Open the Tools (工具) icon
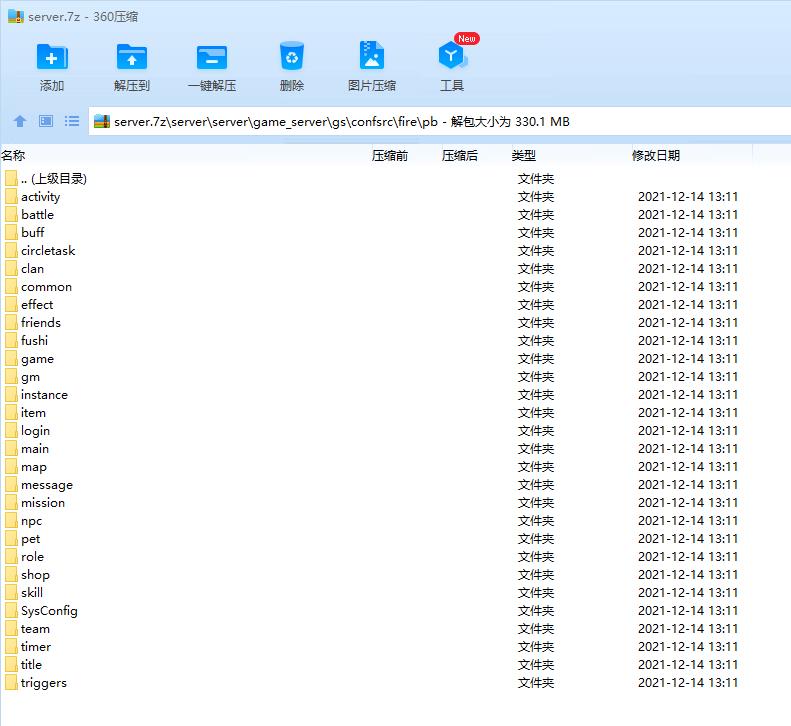 pos(451,57)
